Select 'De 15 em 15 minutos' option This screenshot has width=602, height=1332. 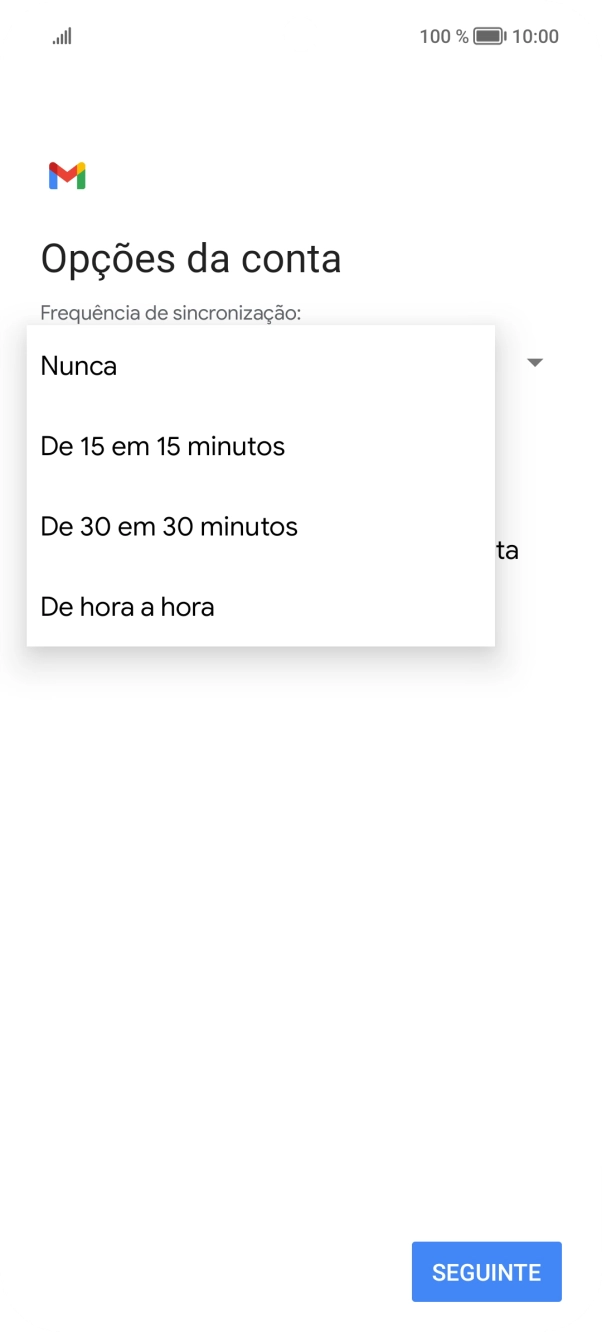pos(161,446)
